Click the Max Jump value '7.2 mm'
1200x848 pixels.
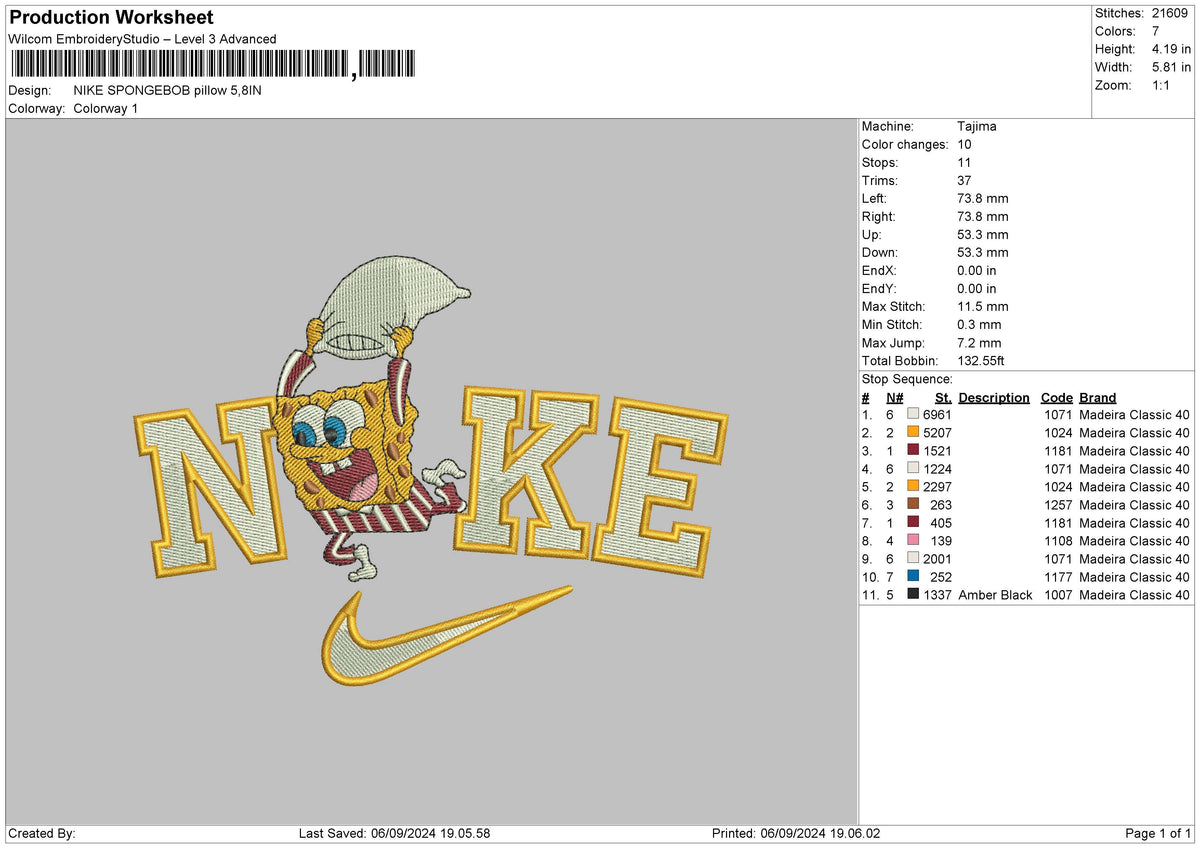coord(979,343)
